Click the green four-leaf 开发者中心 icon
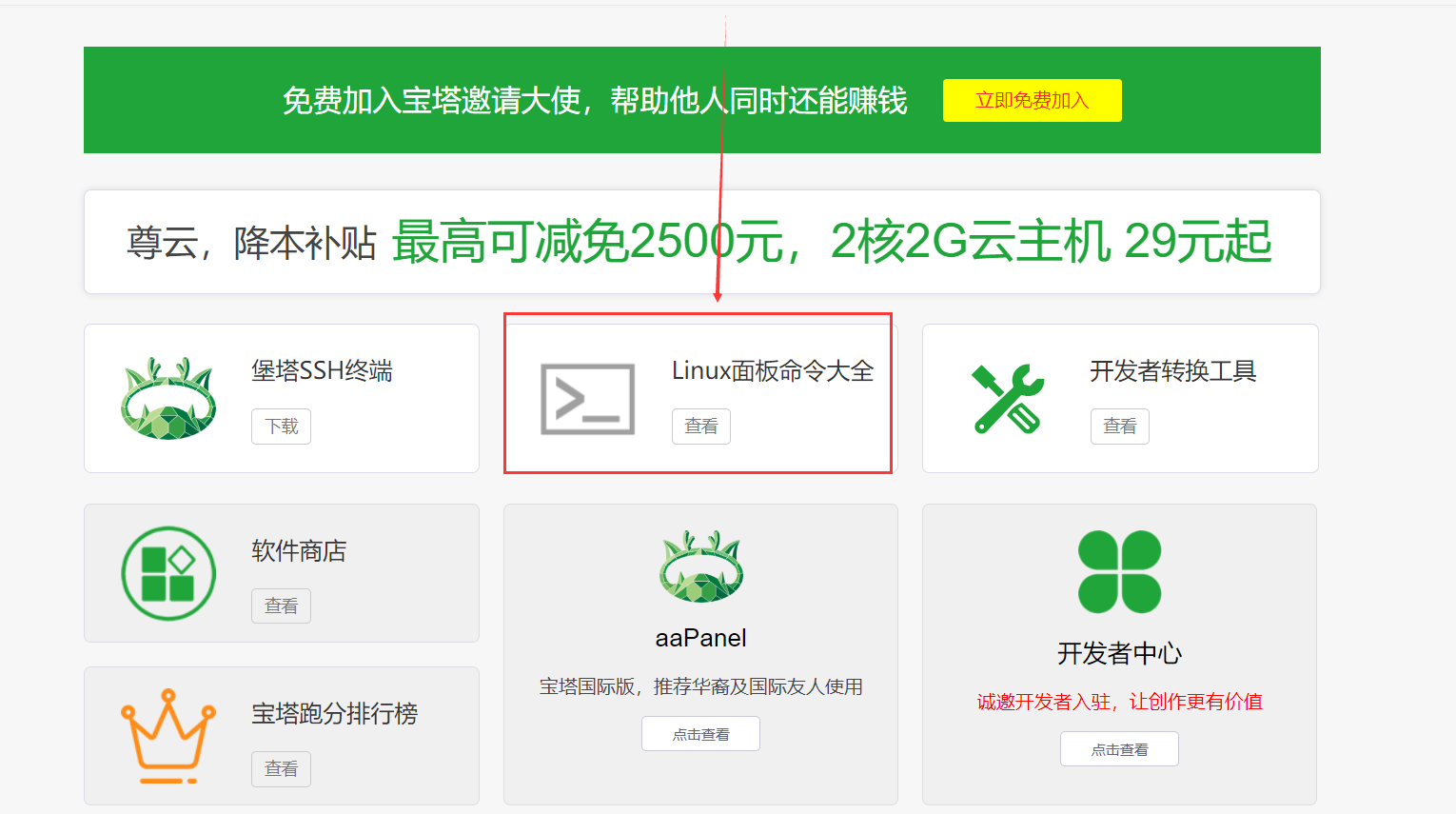This screenshot has width=1456, height=814. pos(1119,572)
